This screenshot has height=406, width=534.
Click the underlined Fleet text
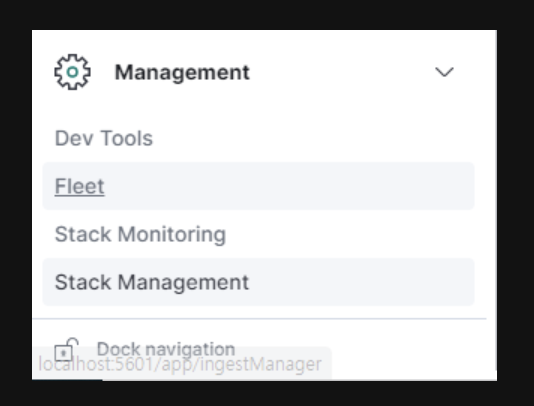(x=80, y=186)
